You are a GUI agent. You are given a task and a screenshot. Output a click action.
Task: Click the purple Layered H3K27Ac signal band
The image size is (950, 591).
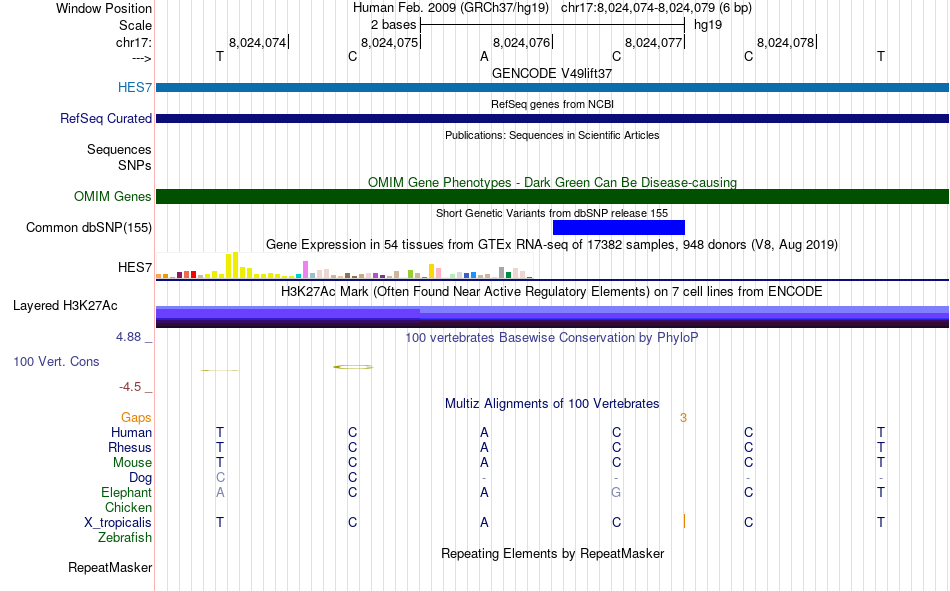pos(552,317)
